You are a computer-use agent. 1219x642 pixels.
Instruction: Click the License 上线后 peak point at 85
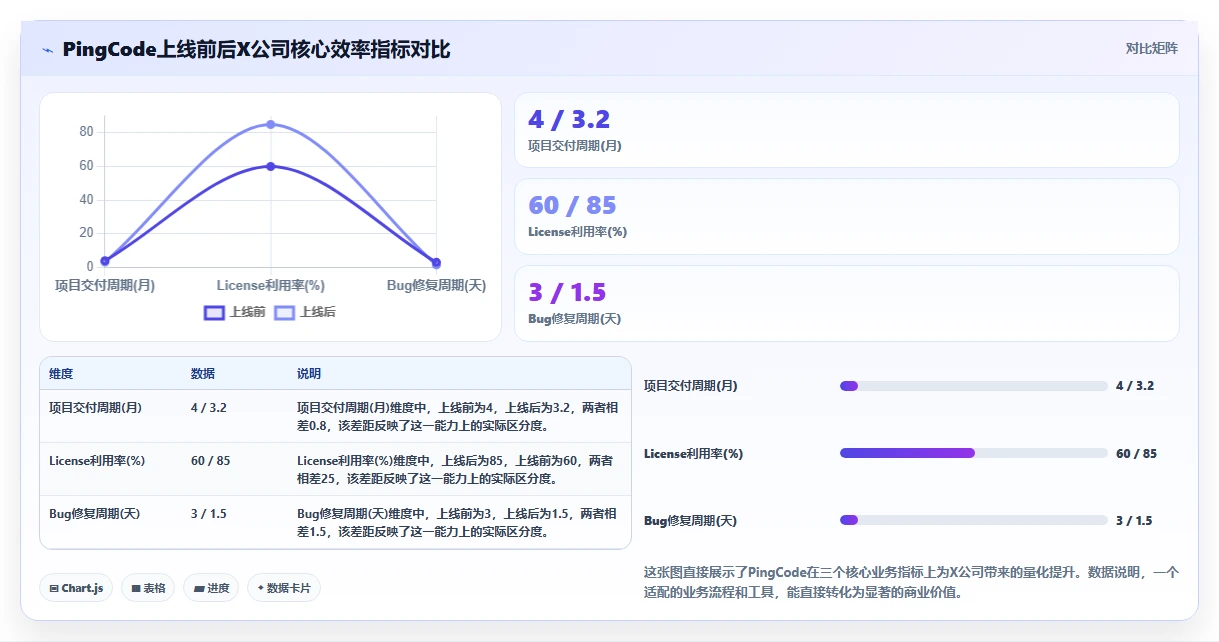[x=270, y=124]
